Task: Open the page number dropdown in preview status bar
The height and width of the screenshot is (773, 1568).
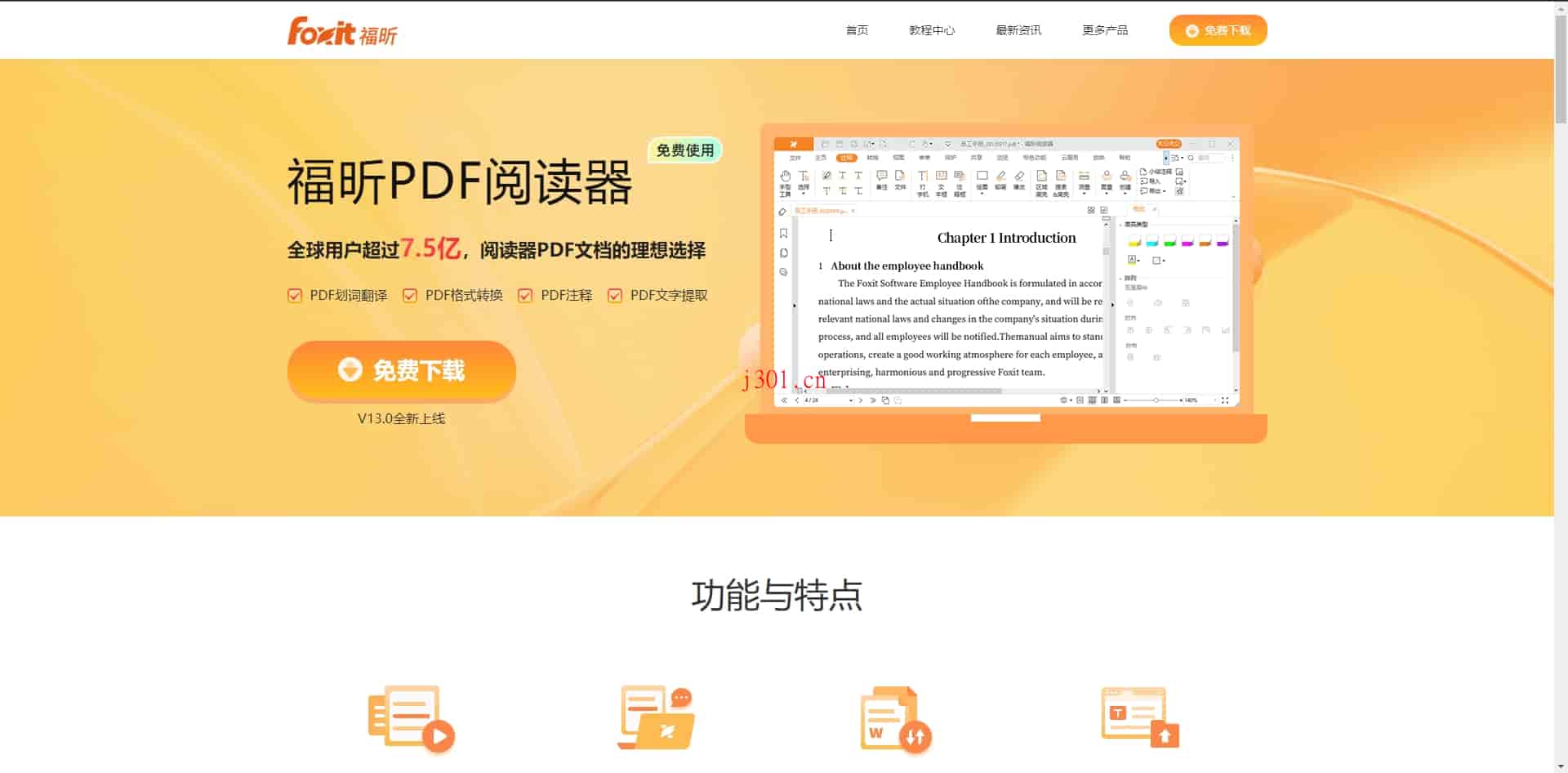Action: coord(851,400)
